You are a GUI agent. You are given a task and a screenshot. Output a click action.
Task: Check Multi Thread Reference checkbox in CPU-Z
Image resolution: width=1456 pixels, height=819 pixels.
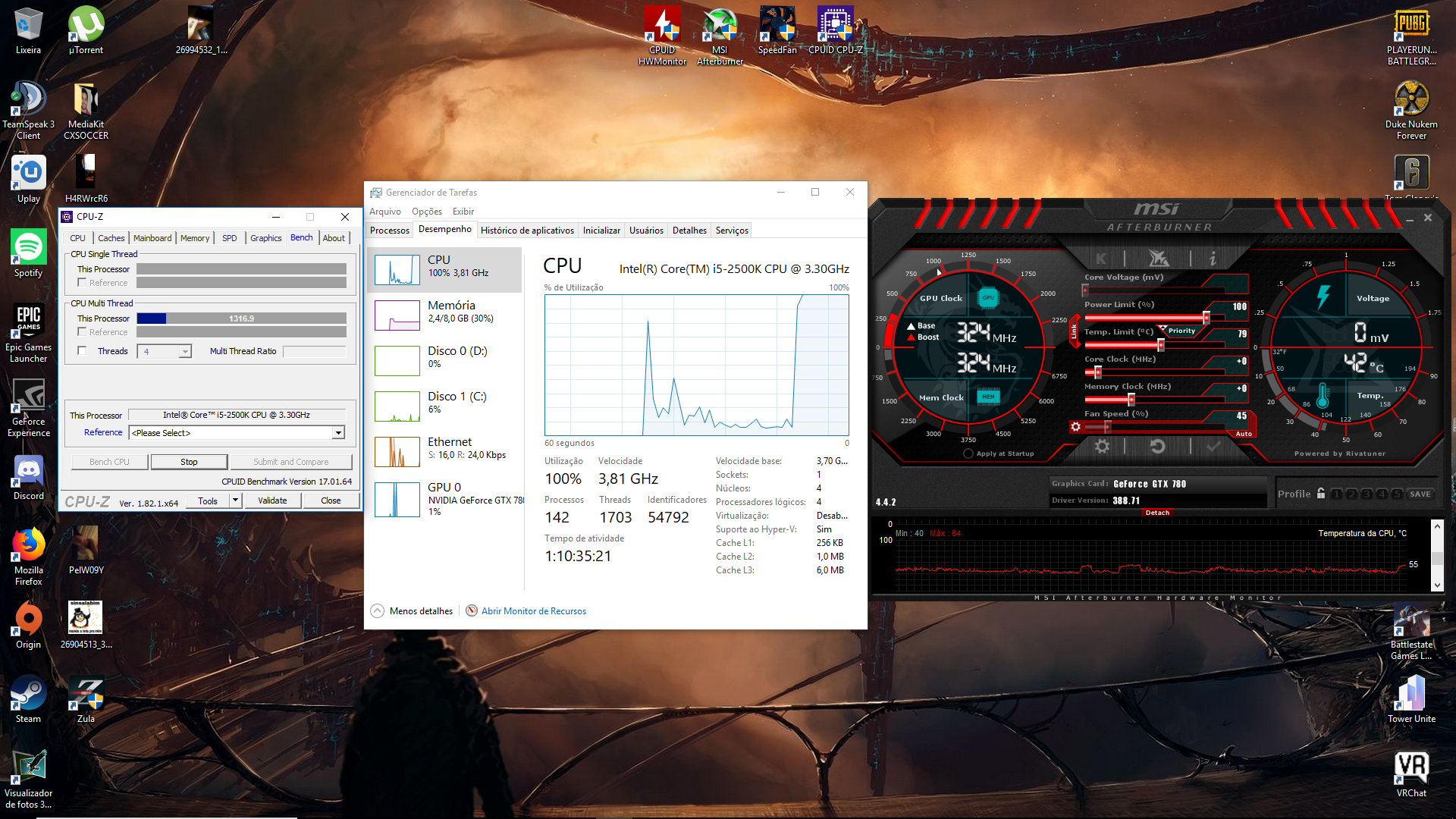point(82,332)
